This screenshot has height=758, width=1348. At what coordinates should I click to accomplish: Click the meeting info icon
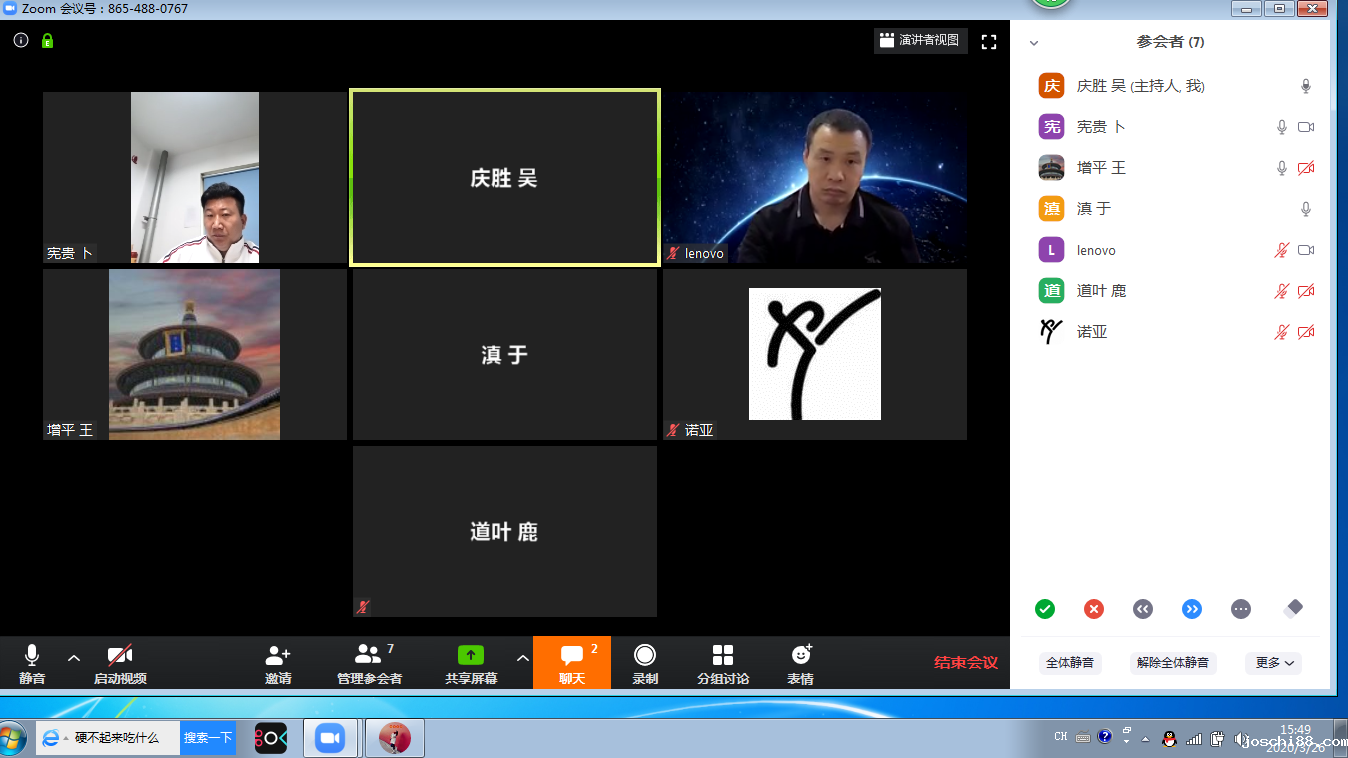(21, 41)
